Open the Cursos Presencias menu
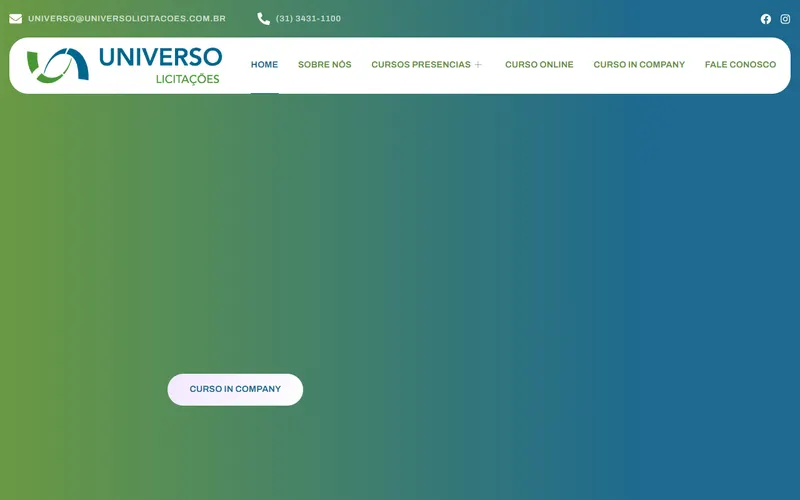800x500 pixels. tap(421, 65)
